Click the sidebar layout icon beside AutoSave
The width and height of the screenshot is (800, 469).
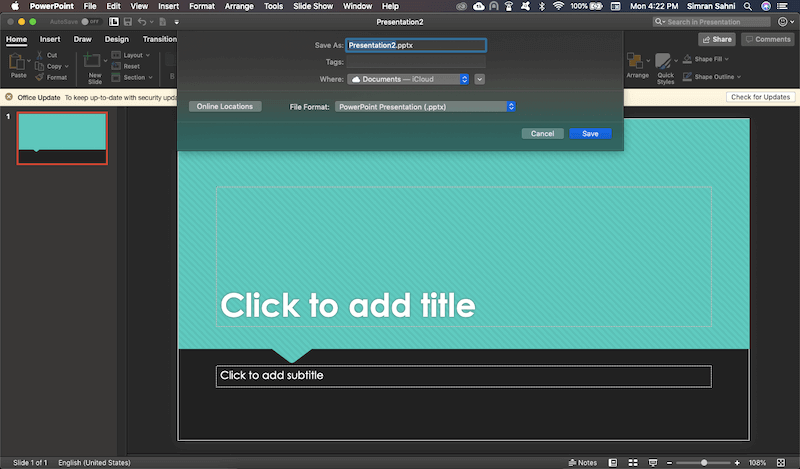point(114,22)
